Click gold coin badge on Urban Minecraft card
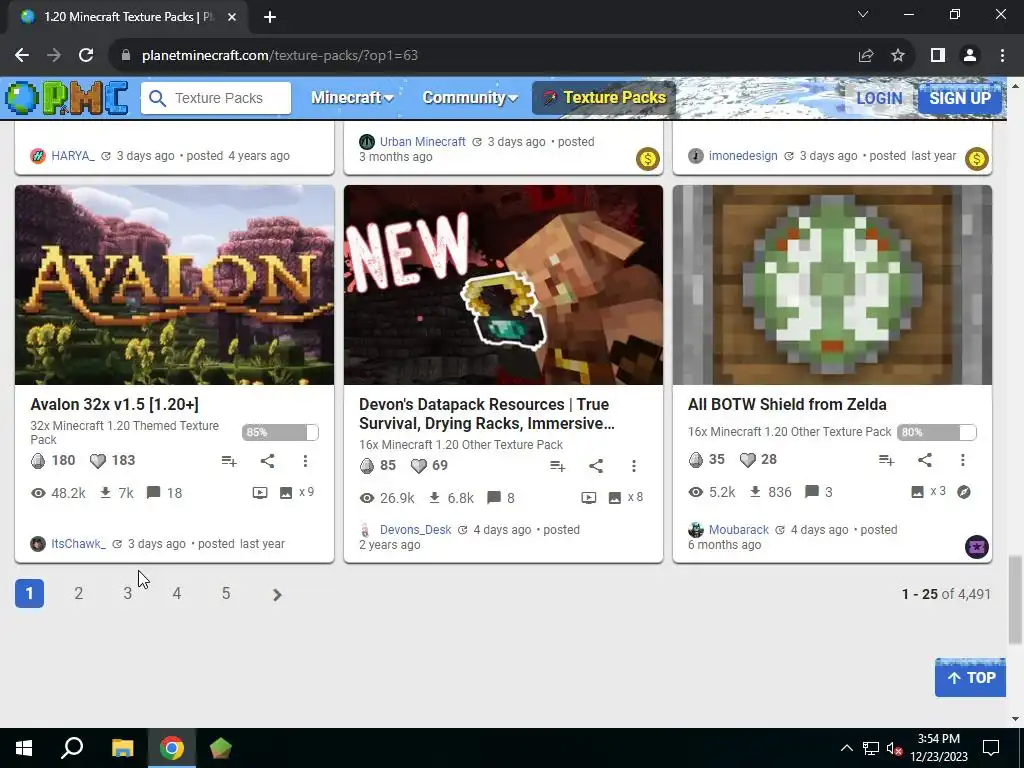Viewport: 1024px width, 768px height. pyautogui.click(x=648, y=159)
